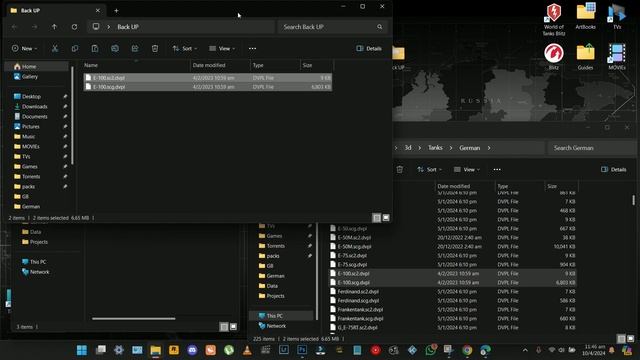Screen dimensions: 640x360
Task: Open View dropdown in German window
Action: coord(467,169)
